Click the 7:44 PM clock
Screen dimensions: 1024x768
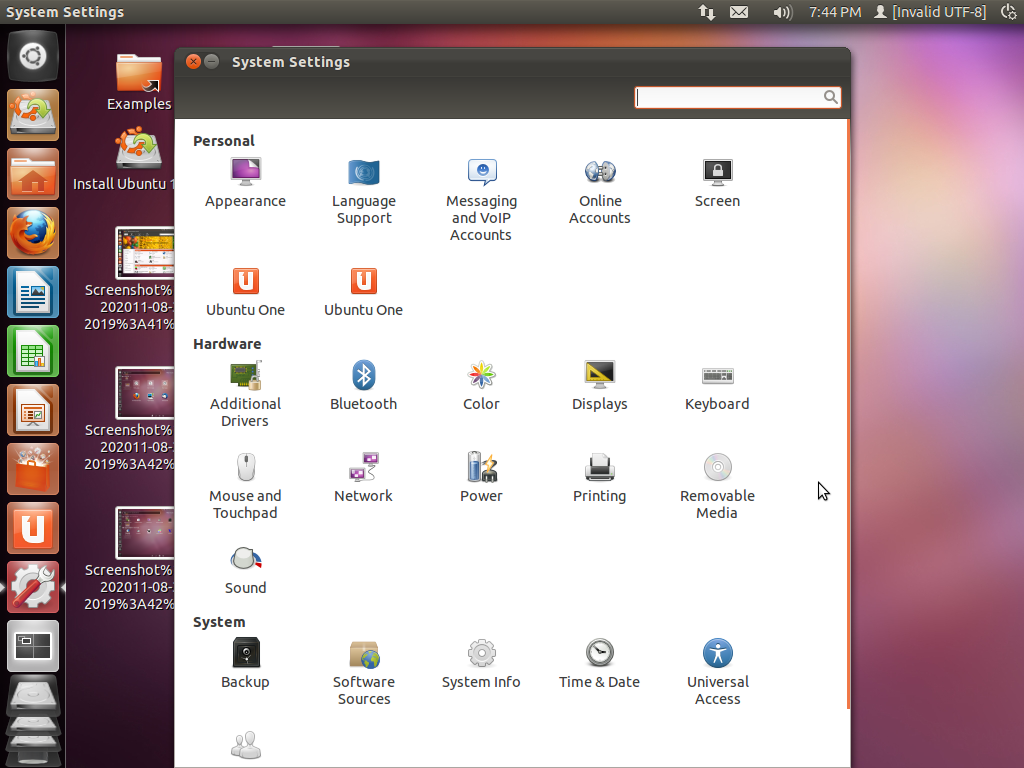[x=835, y=12]
